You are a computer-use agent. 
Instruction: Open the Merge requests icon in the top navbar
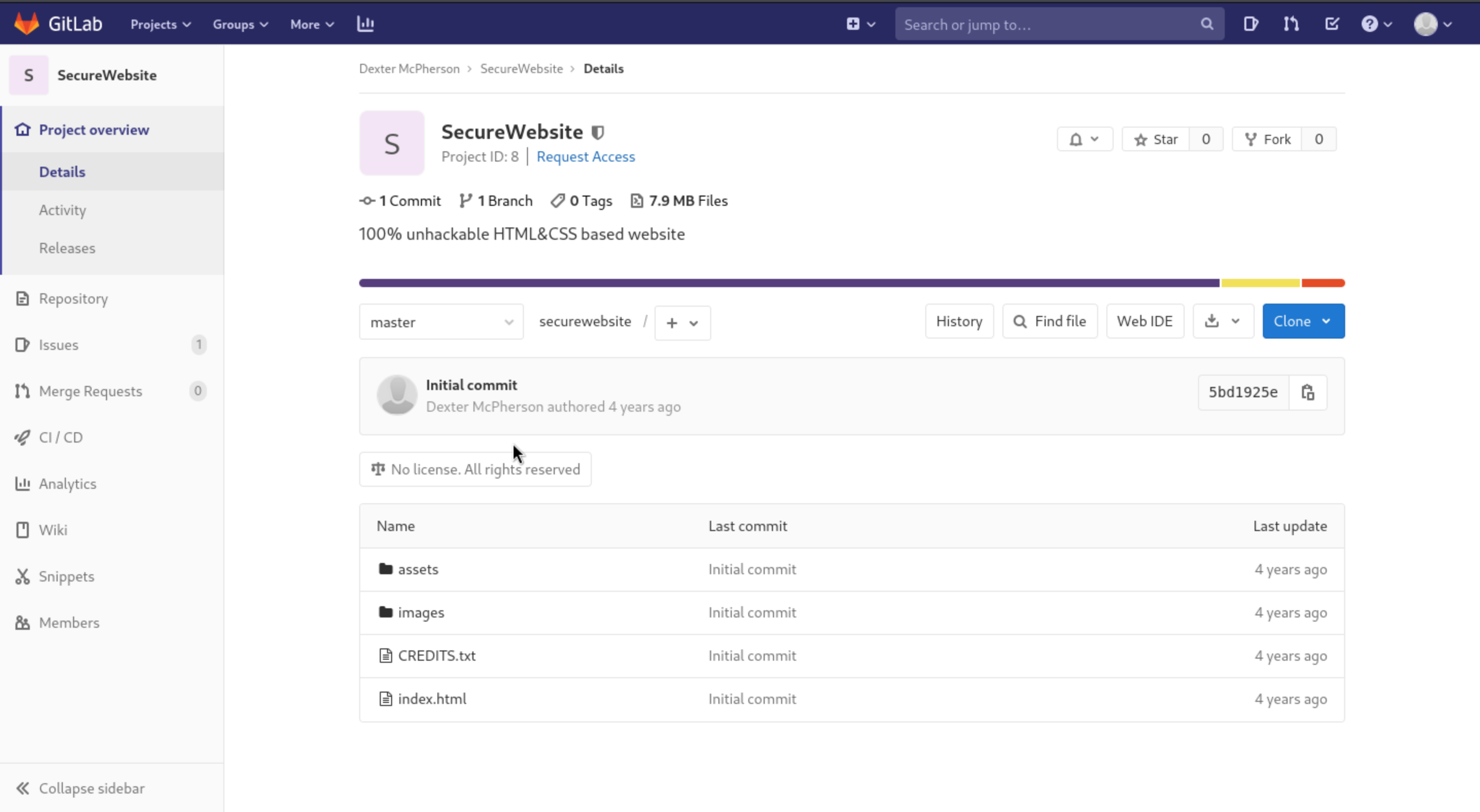pyautogui.click(x=1291, y=24)
